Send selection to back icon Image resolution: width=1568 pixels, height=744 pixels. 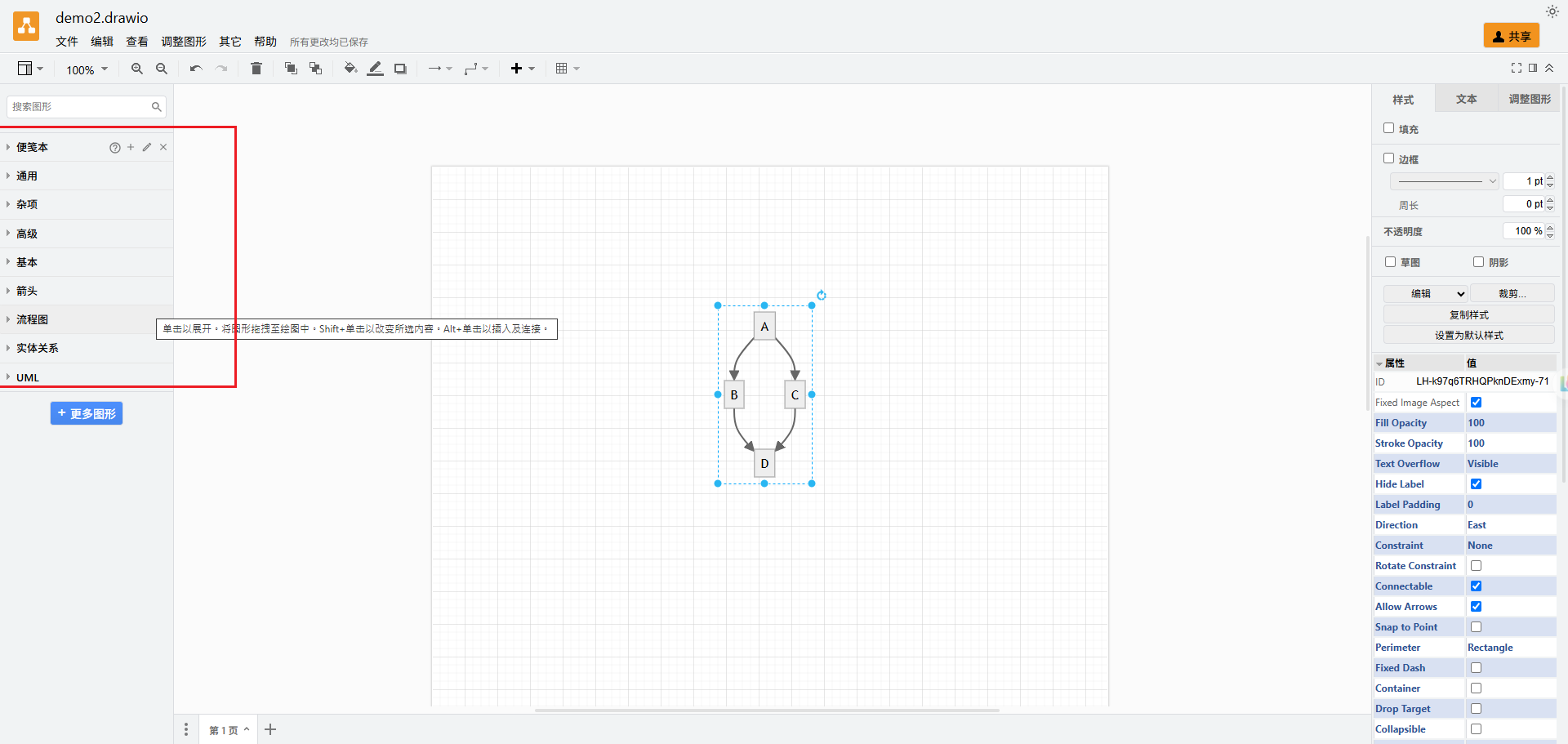[x=315, y=69]
